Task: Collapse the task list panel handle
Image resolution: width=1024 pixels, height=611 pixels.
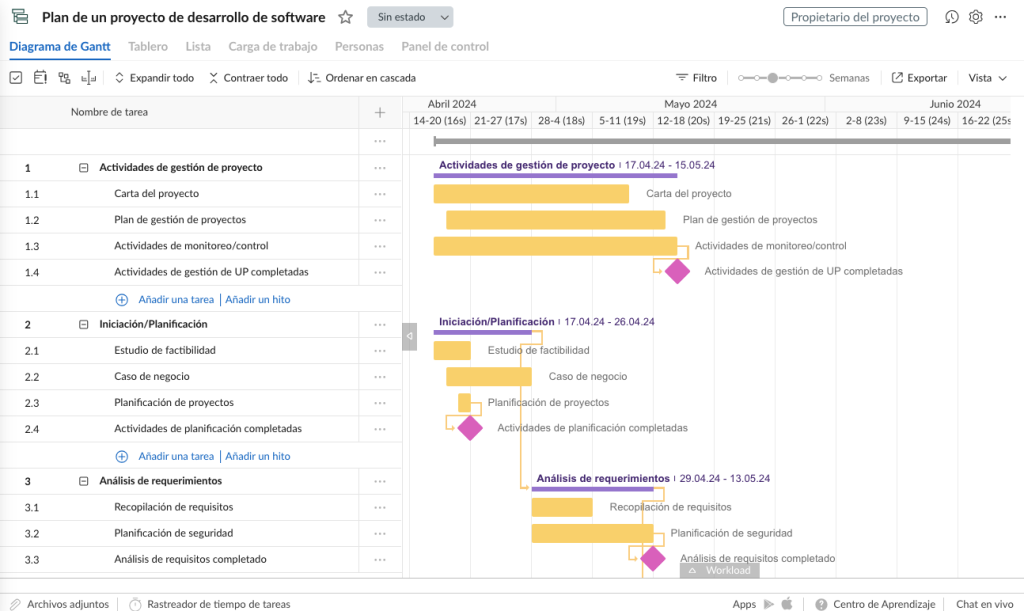Action: 409,336
